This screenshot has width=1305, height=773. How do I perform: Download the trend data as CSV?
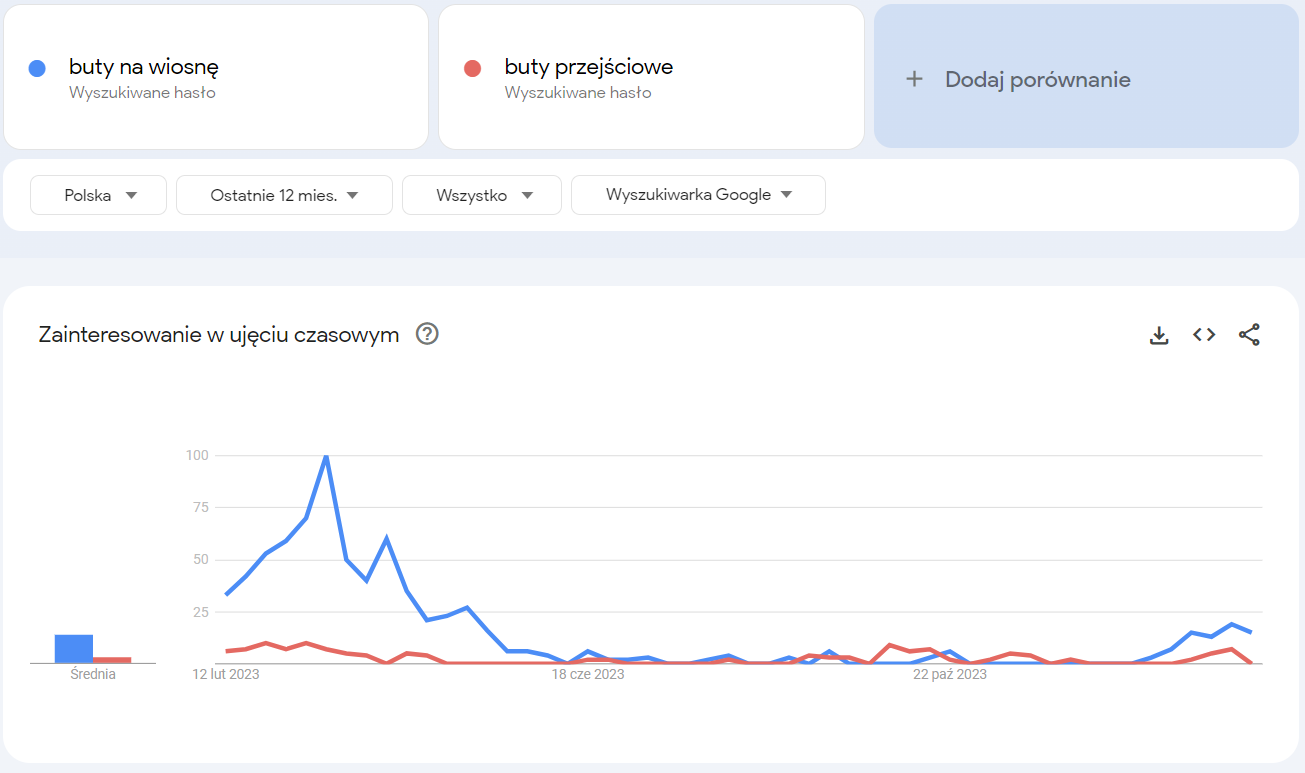tap(1158, 334)
